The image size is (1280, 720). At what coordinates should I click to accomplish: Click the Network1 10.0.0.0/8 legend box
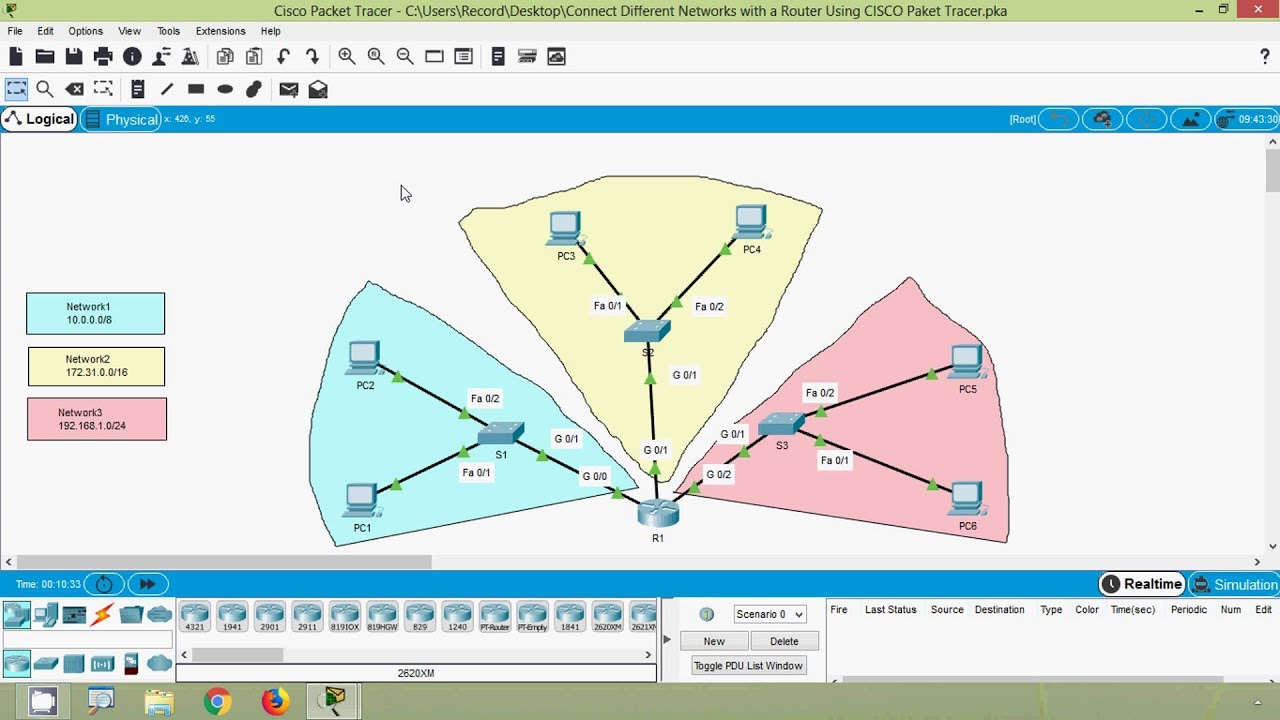point(96,313)
